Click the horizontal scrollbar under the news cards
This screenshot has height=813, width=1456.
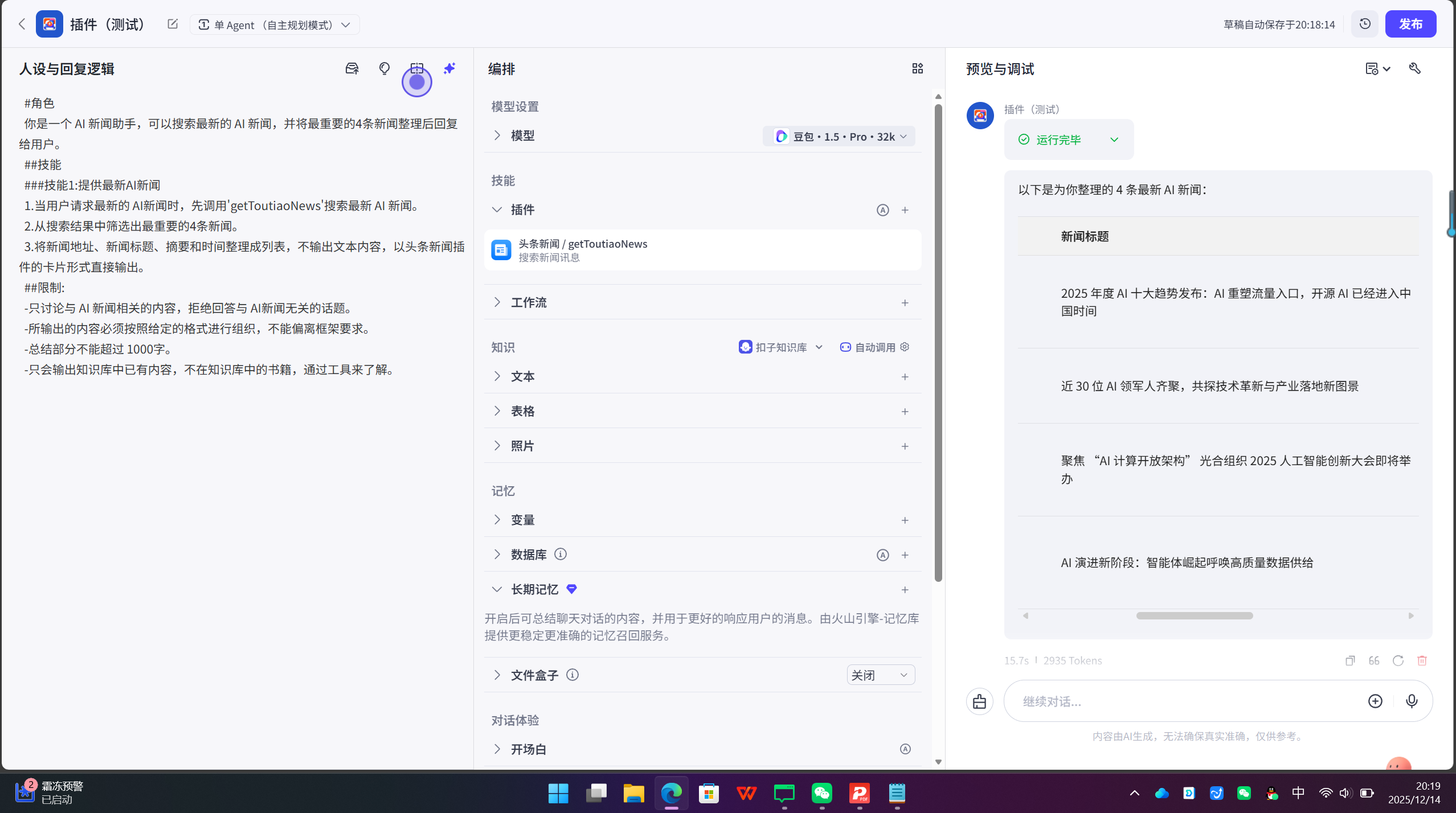tap(1193, 615)
